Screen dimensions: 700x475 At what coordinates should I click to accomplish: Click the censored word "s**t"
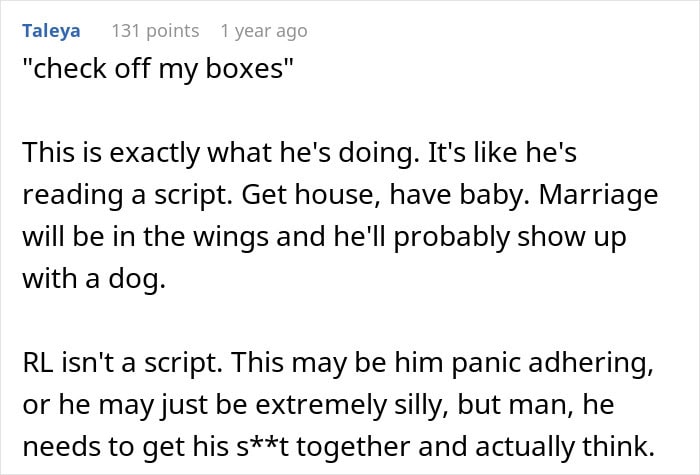(x=262, y=447)
